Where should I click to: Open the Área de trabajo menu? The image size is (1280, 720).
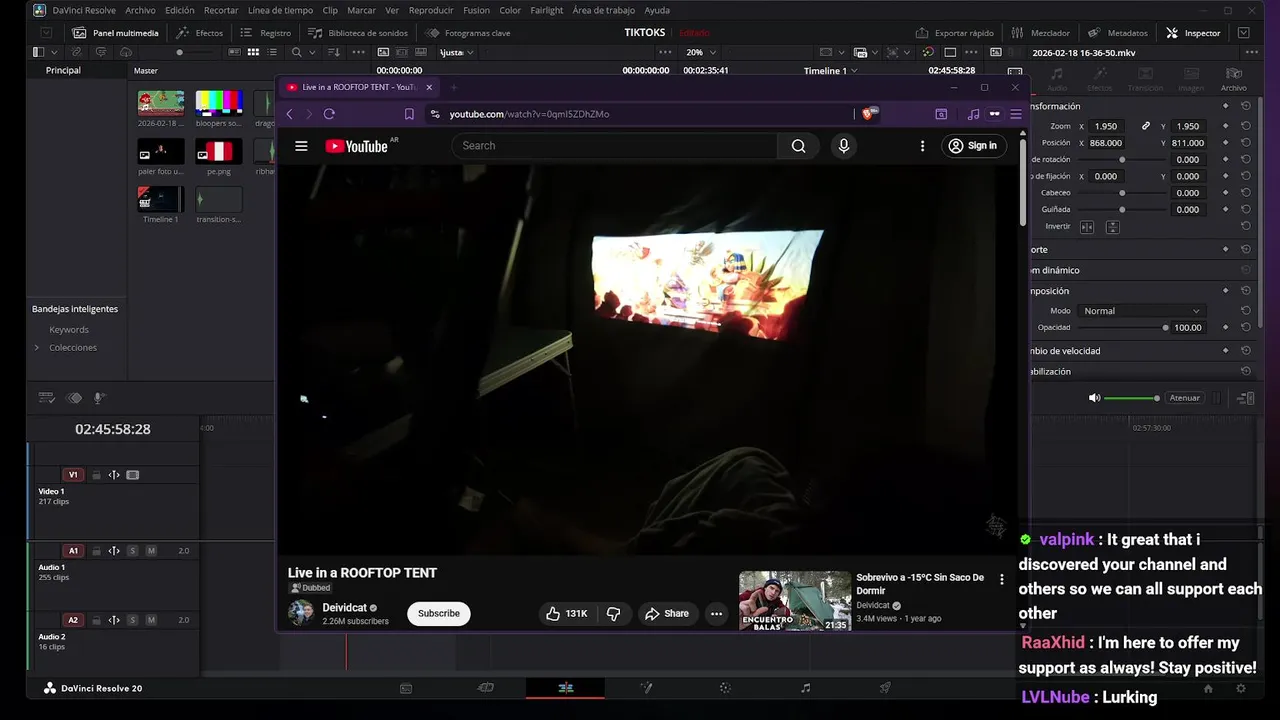[604, 10]
